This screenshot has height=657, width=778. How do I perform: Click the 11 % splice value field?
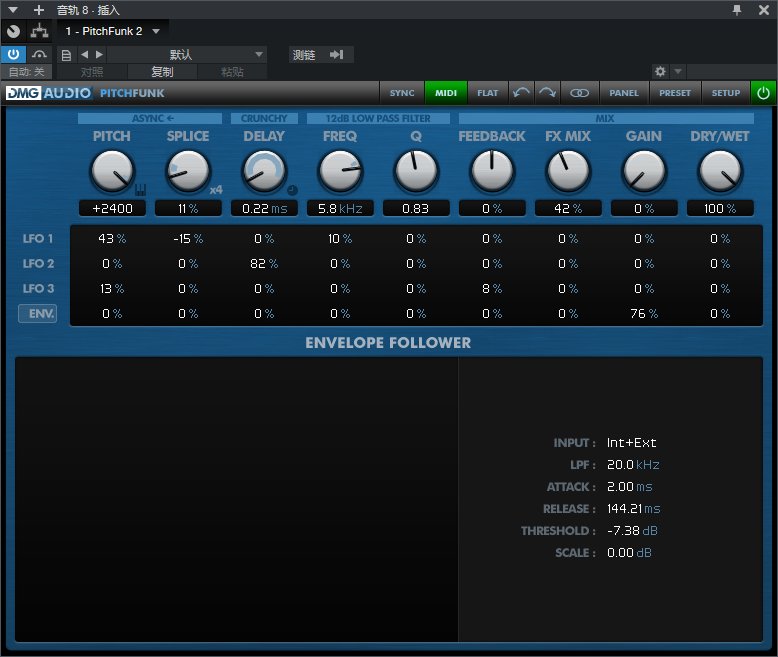[188, 208]
